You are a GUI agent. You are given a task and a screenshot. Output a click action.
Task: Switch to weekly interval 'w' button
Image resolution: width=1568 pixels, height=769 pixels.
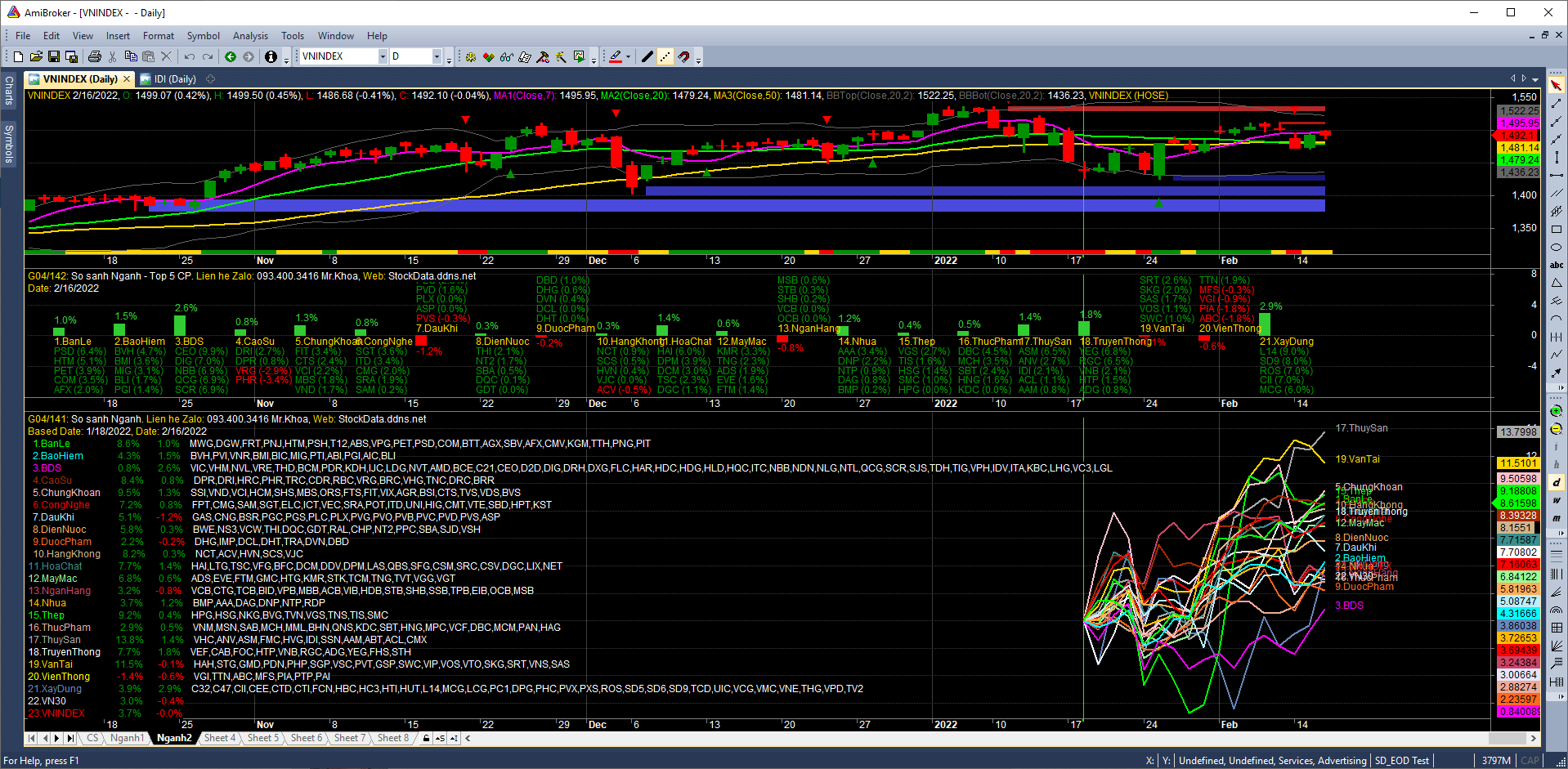point(1557,500)
